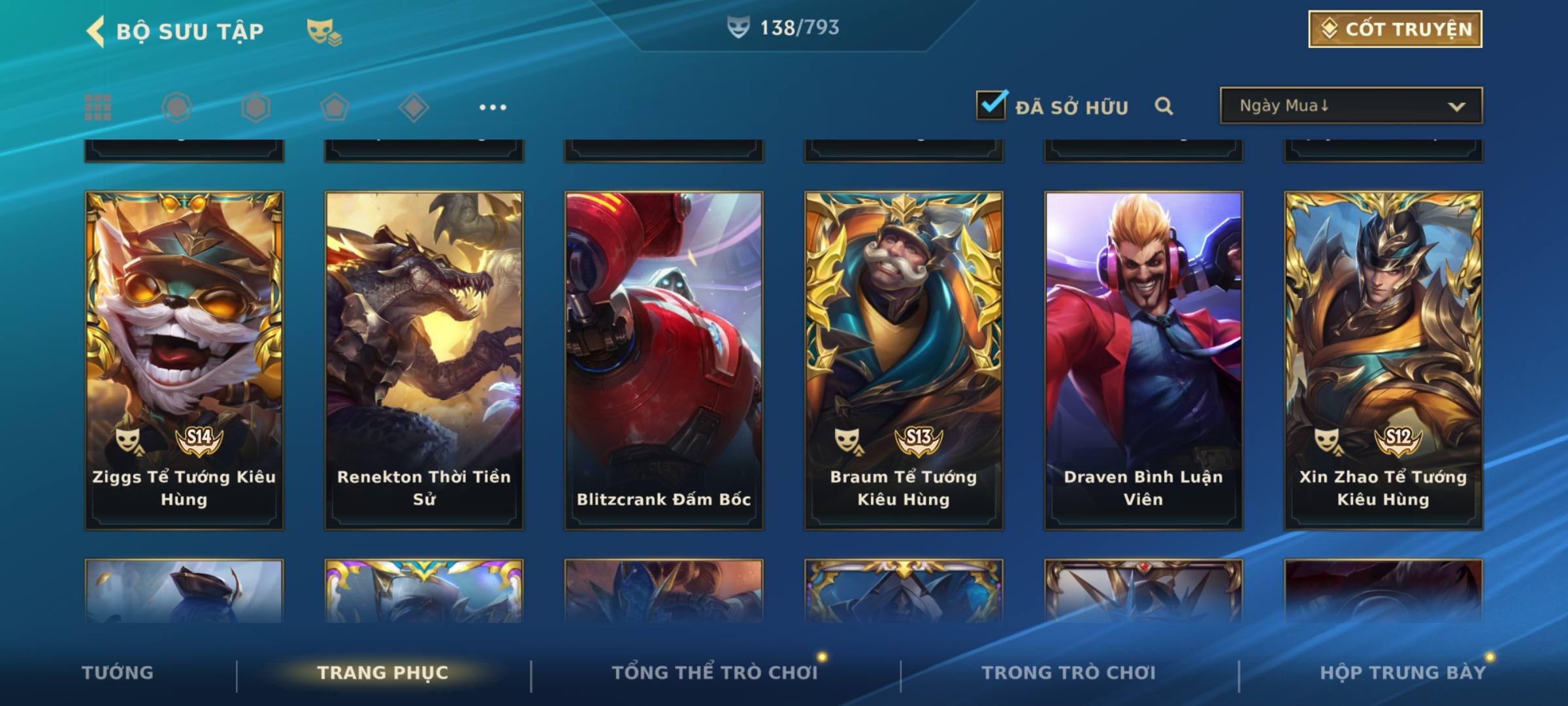Open more filters via three-dots icon
The height and width of the screenshot is (706, 1568).
493,107
